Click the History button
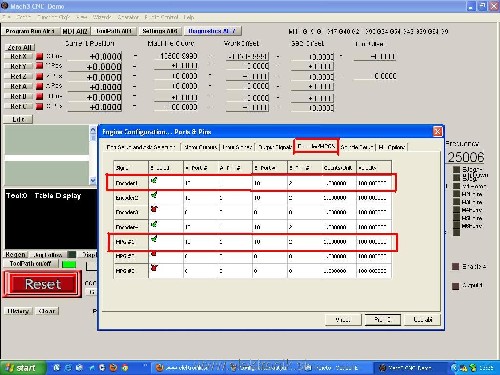This screenshot has height=375, width=500. pyautogui.click(x=18, y=311)
